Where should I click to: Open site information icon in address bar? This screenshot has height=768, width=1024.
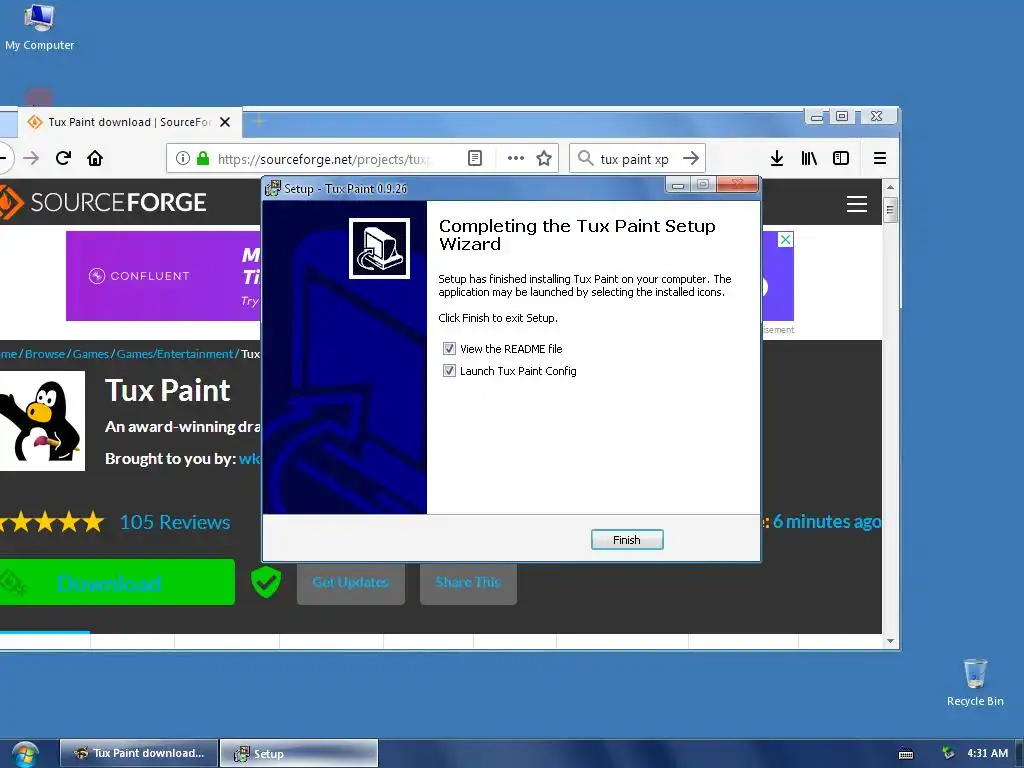point(183,158)
